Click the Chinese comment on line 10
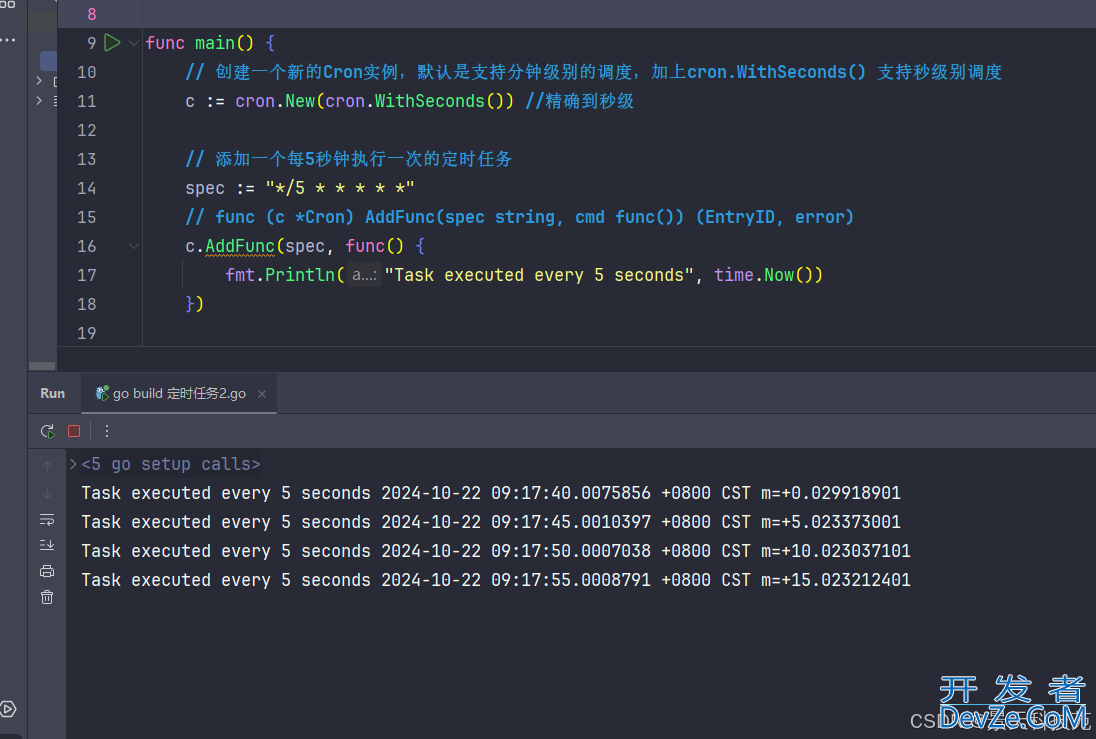1096x739 pixels. (x=593, y=72)
